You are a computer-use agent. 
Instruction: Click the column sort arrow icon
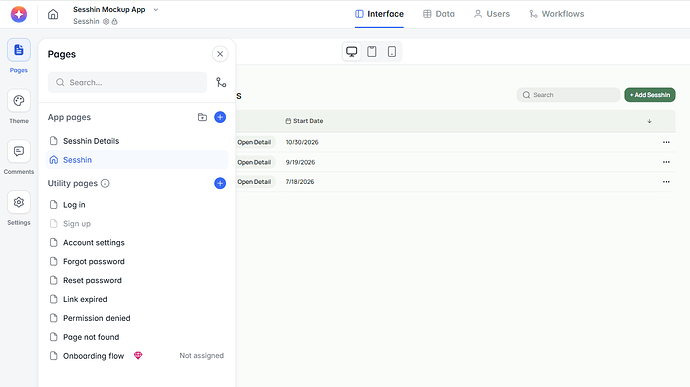(x=650, y=121)
